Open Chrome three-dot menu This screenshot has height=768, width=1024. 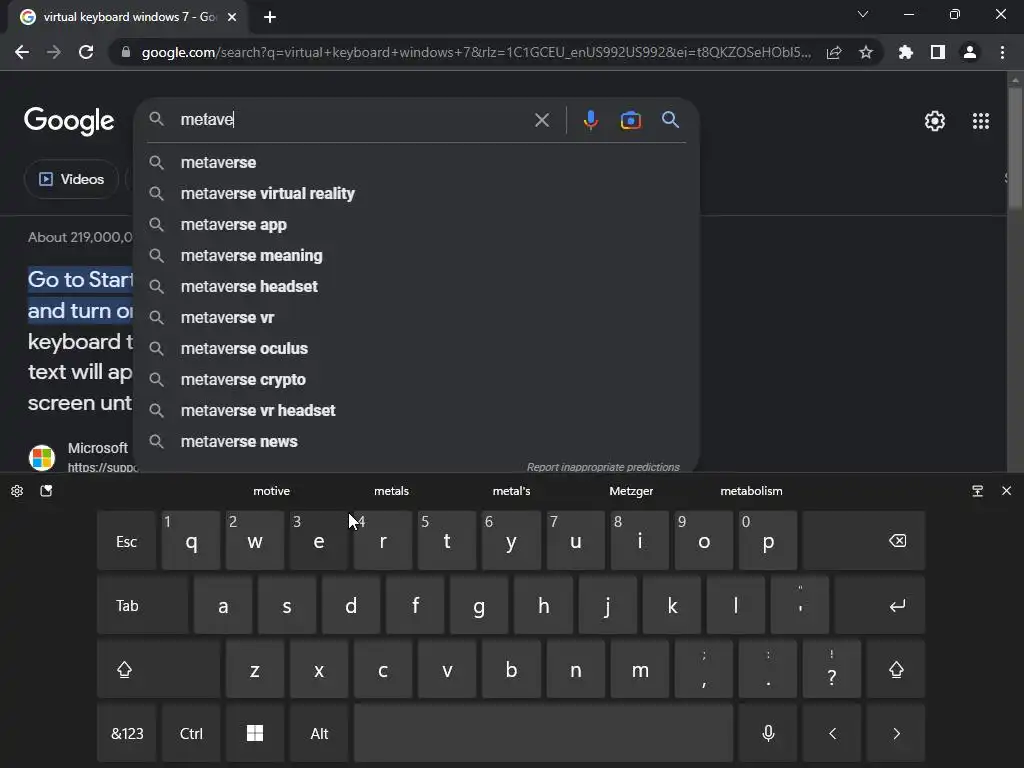coord(1002,52)
